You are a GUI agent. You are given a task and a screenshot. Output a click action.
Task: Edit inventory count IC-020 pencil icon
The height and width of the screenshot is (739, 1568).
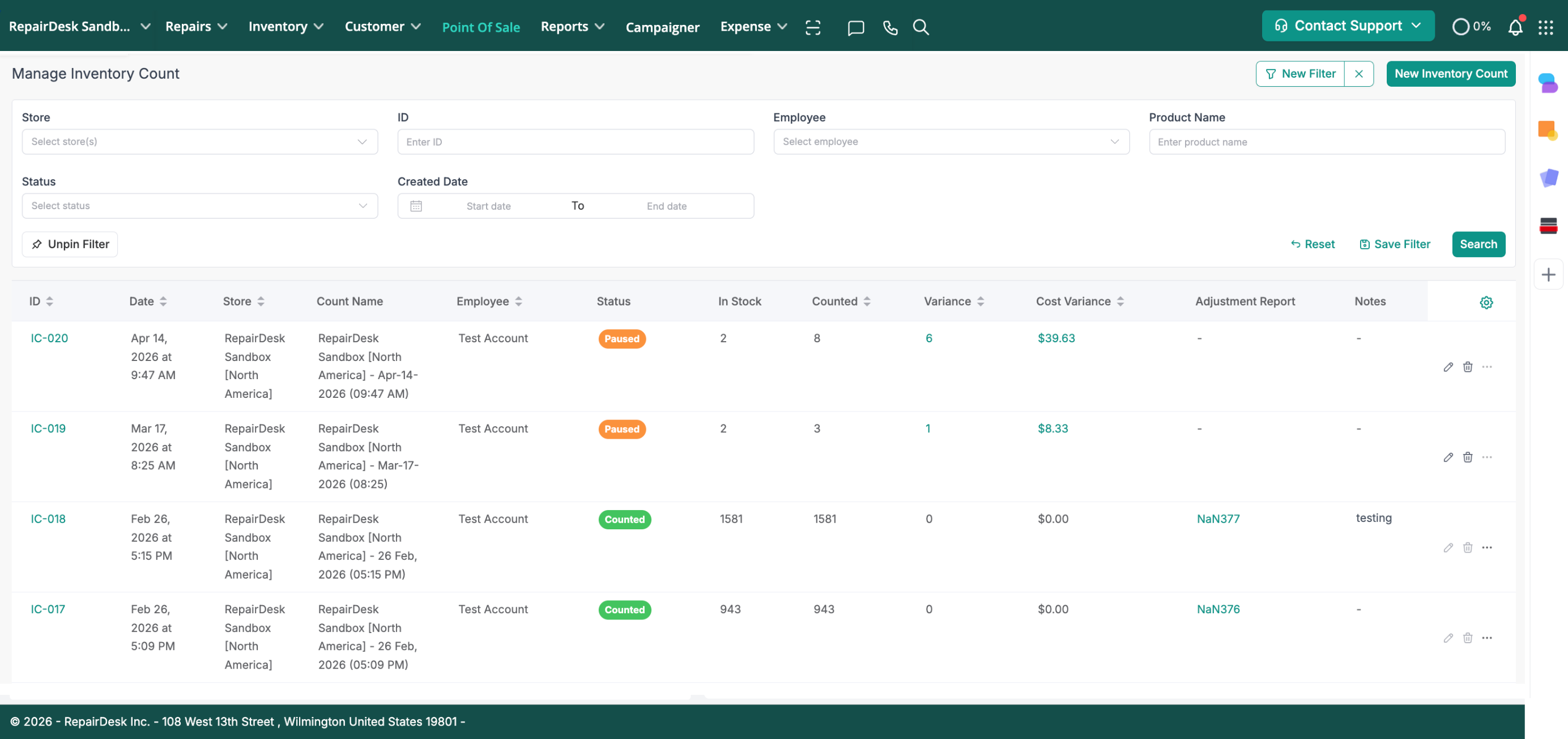pyautogui.click(x=1447, y=367)
